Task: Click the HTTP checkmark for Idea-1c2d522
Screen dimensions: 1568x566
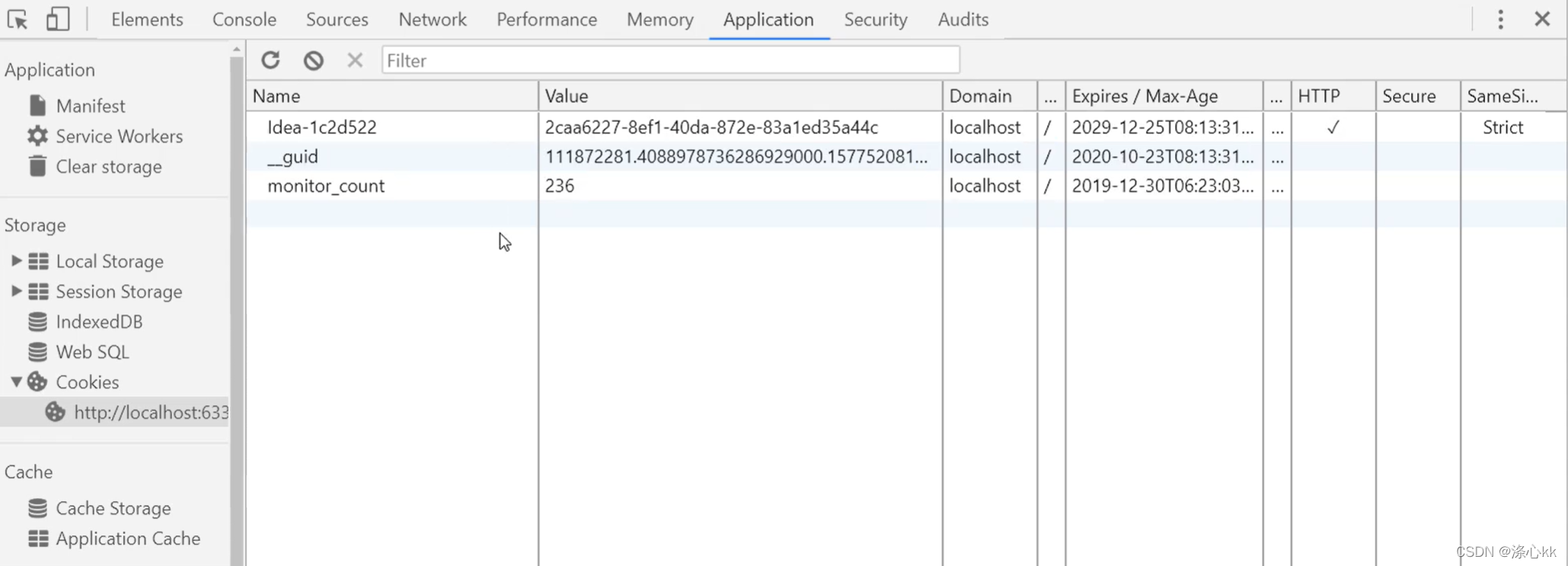Action: point(1333,127)
